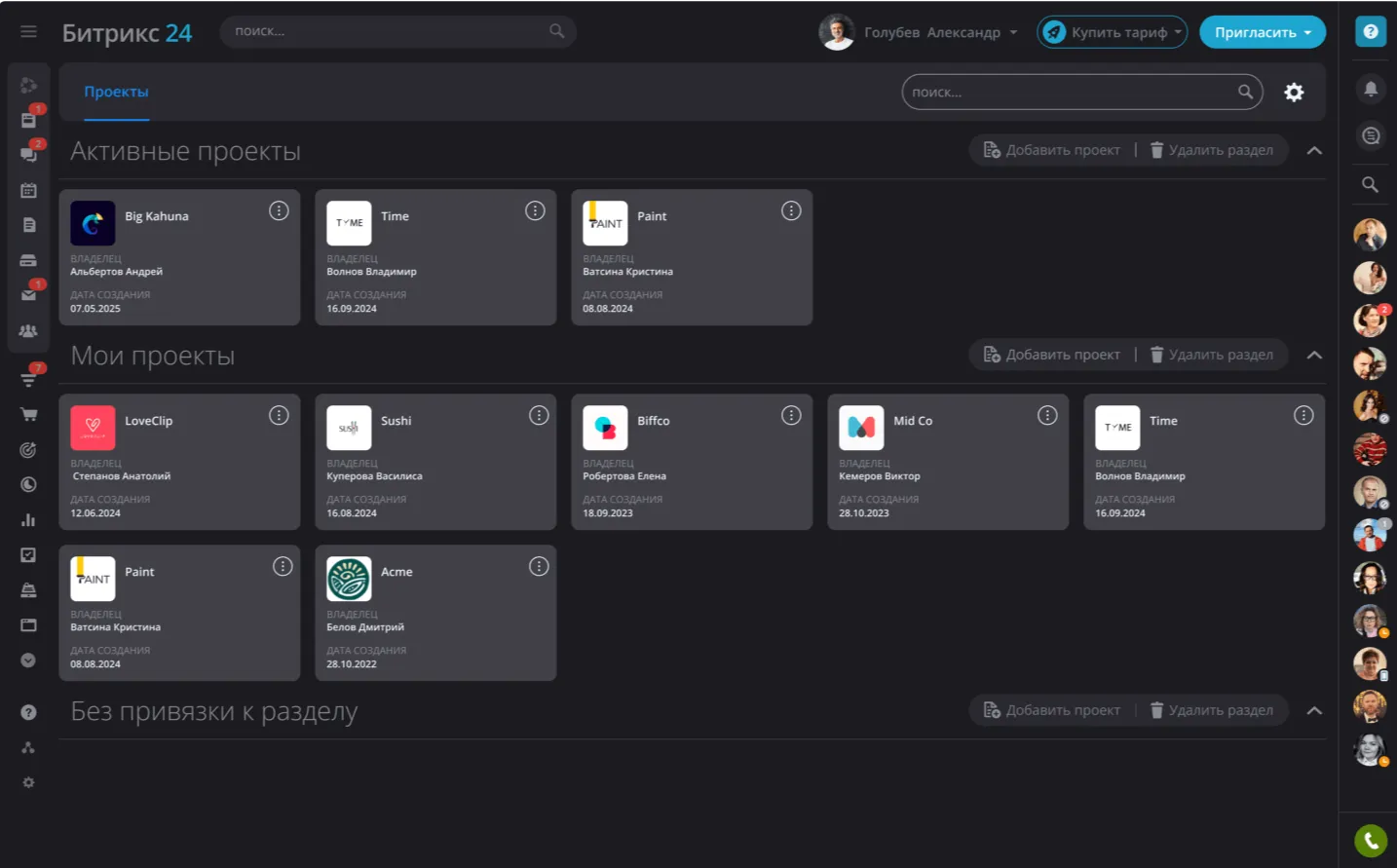
Task: Open the workgroups people sidebar icon
Action: (x=28, y=331)
